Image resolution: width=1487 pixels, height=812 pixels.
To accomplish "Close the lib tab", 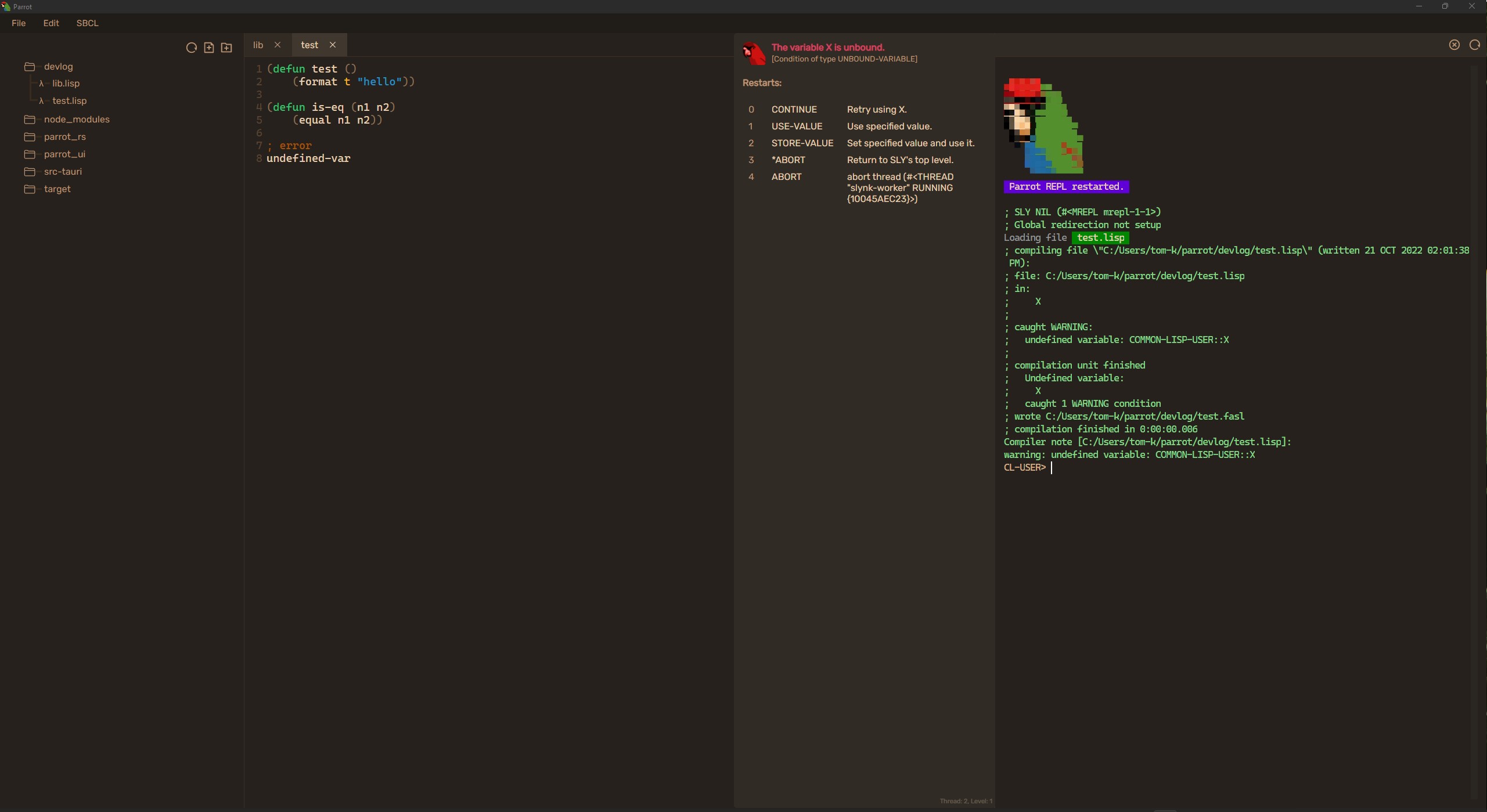I will click(x=278, y=45).
